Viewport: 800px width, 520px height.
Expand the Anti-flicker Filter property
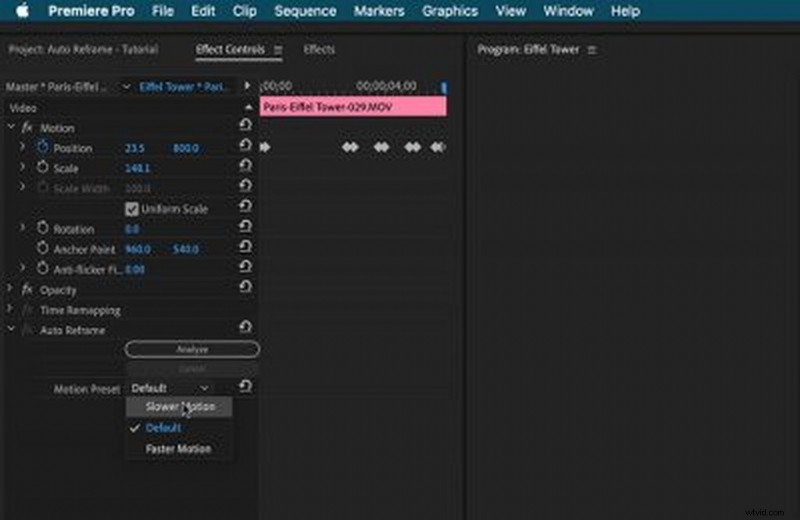[x=22, y=268]
